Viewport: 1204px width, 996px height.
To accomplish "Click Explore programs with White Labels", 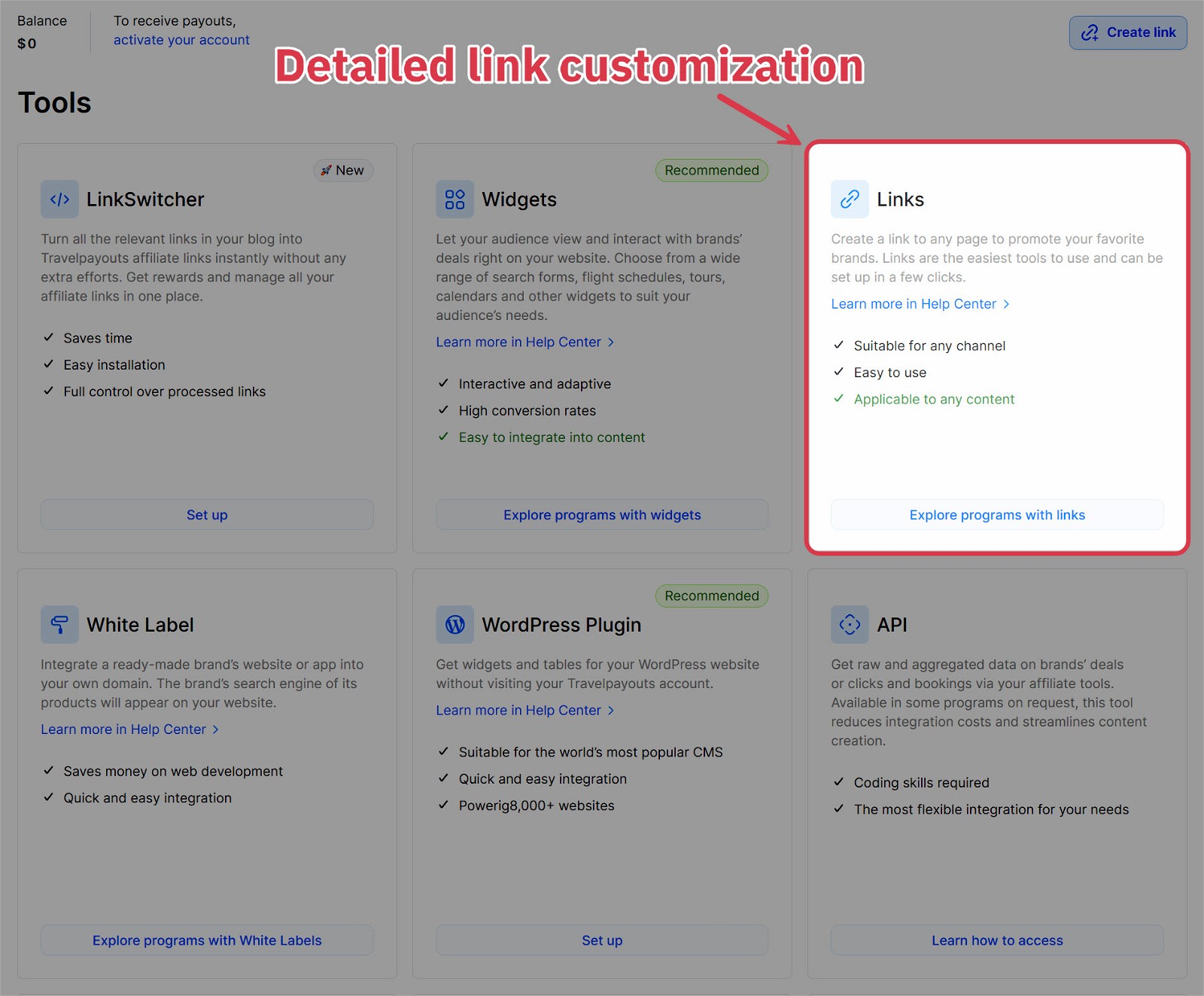I will tap(207, 940).
